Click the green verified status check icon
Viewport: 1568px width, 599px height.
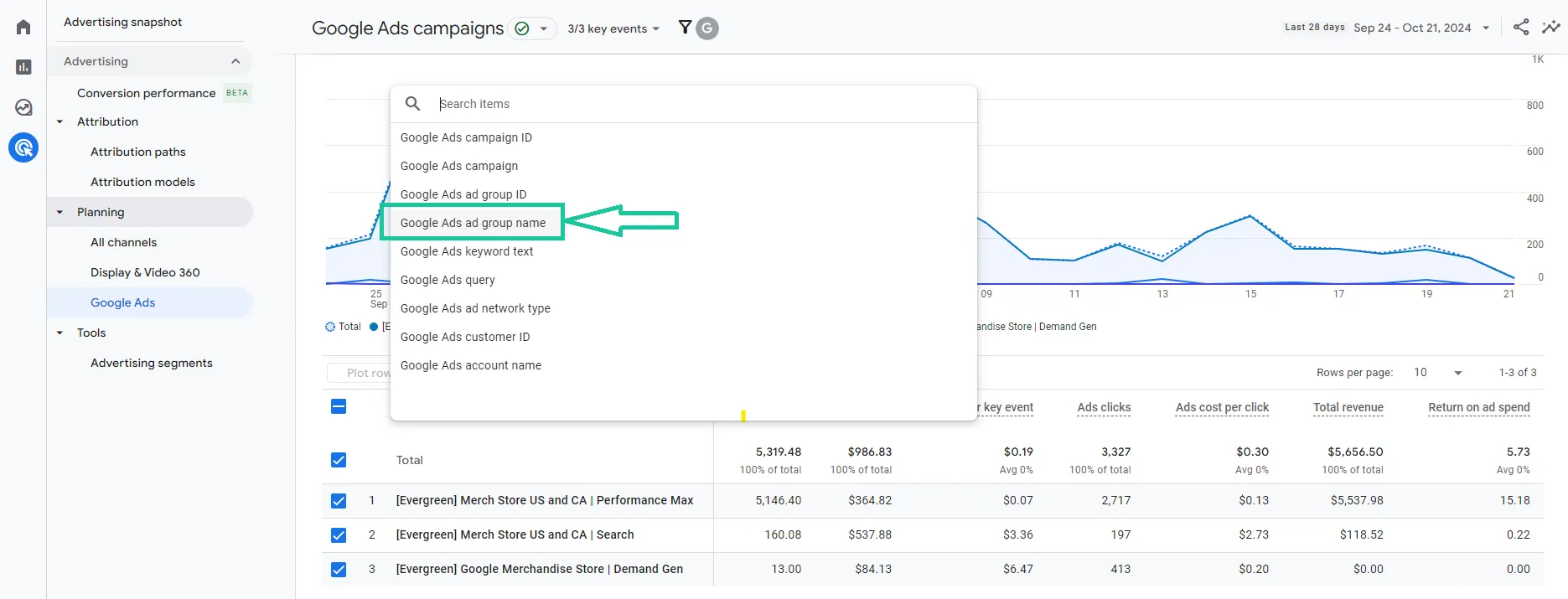(522, 28)
